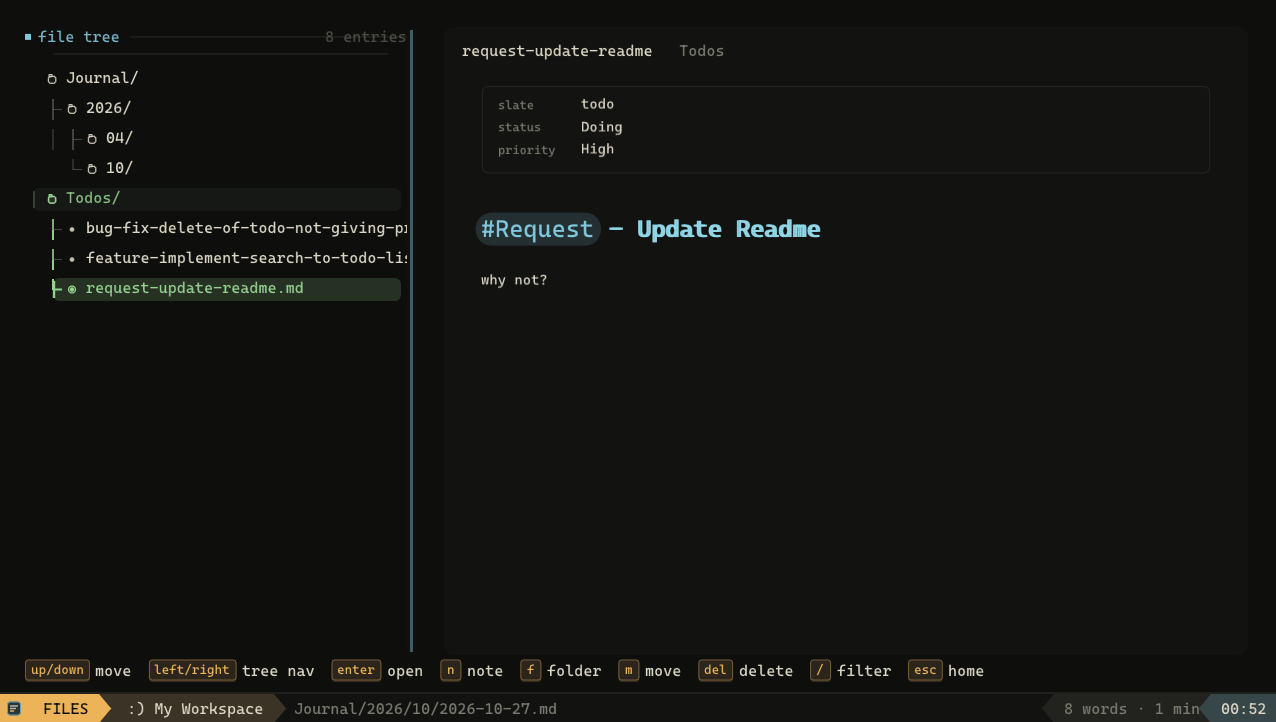Screen dimensions: 1276x722
Task: Click the 'filter' hint label
Action: click(x=864, y=671)
